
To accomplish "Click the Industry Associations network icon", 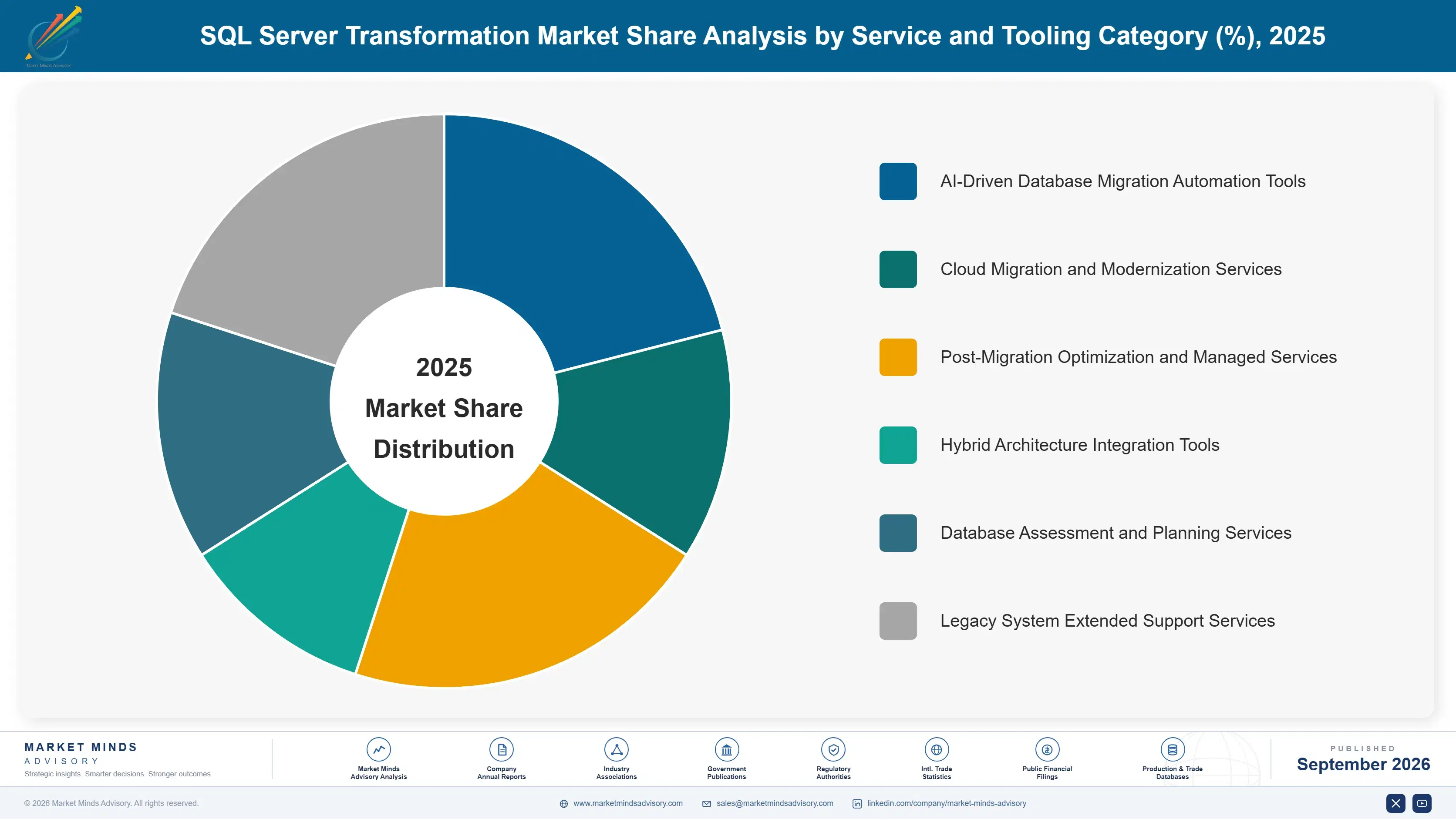I will coord(617,749).
